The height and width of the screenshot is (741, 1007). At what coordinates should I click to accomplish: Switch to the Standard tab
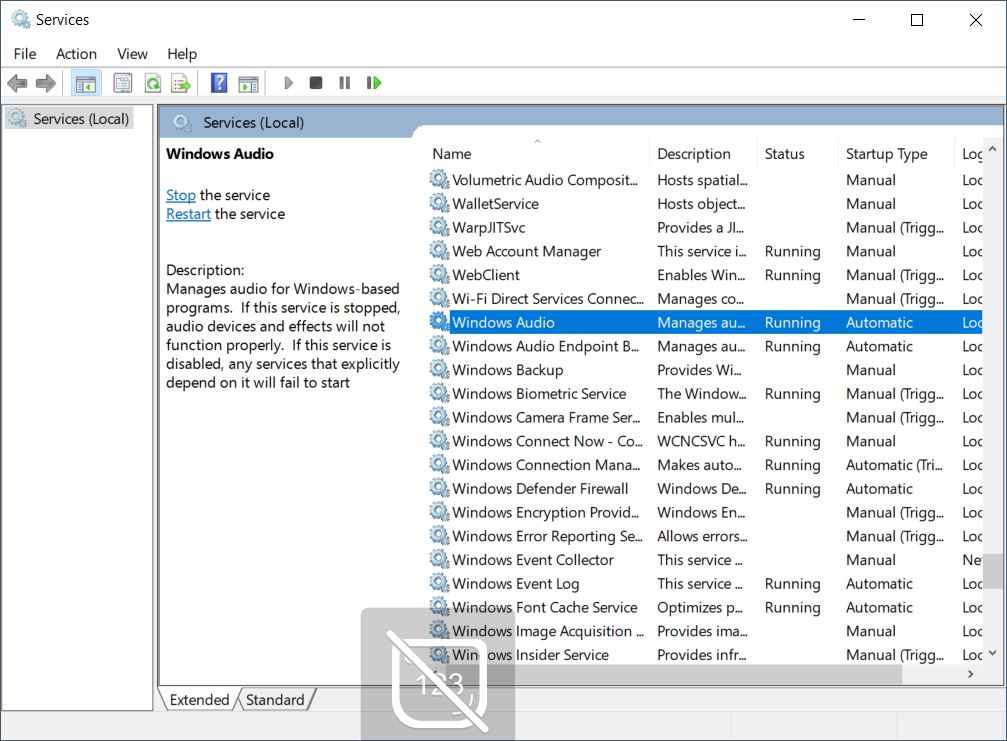[275, 699]
